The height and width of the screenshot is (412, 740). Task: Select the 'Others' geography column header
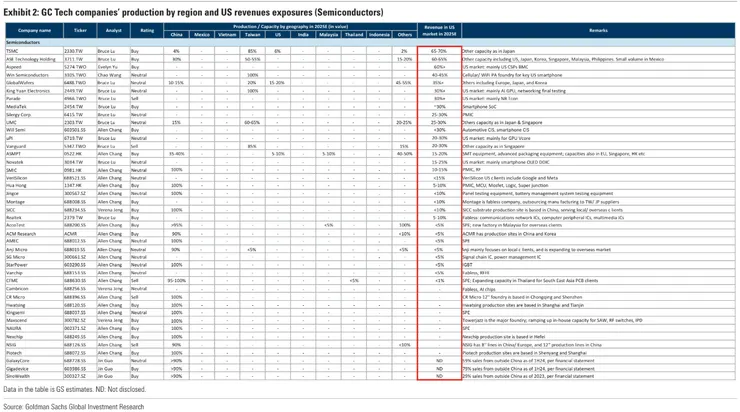(x=404, y=34)
